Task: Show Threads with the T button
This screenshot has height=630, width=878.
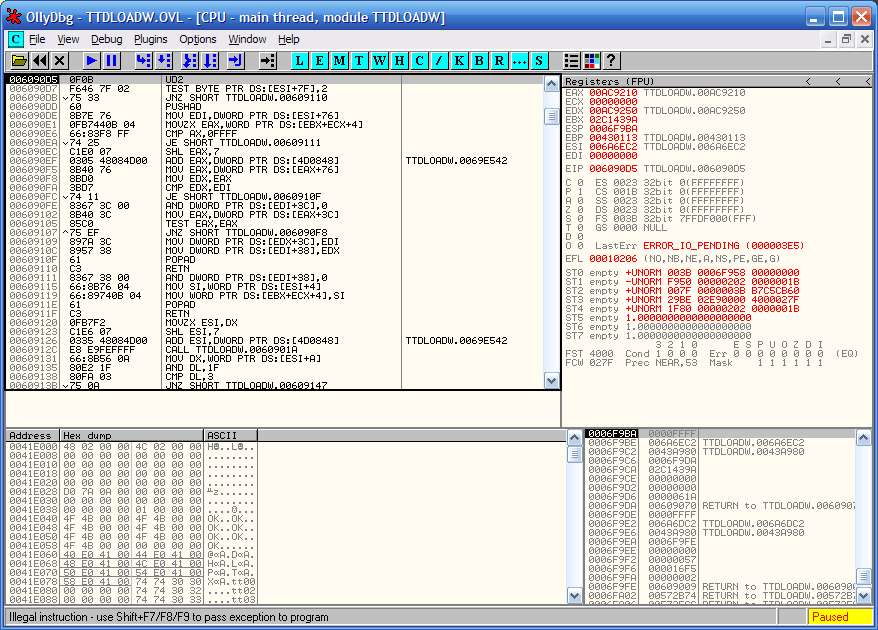Action: tap(359, 60)
